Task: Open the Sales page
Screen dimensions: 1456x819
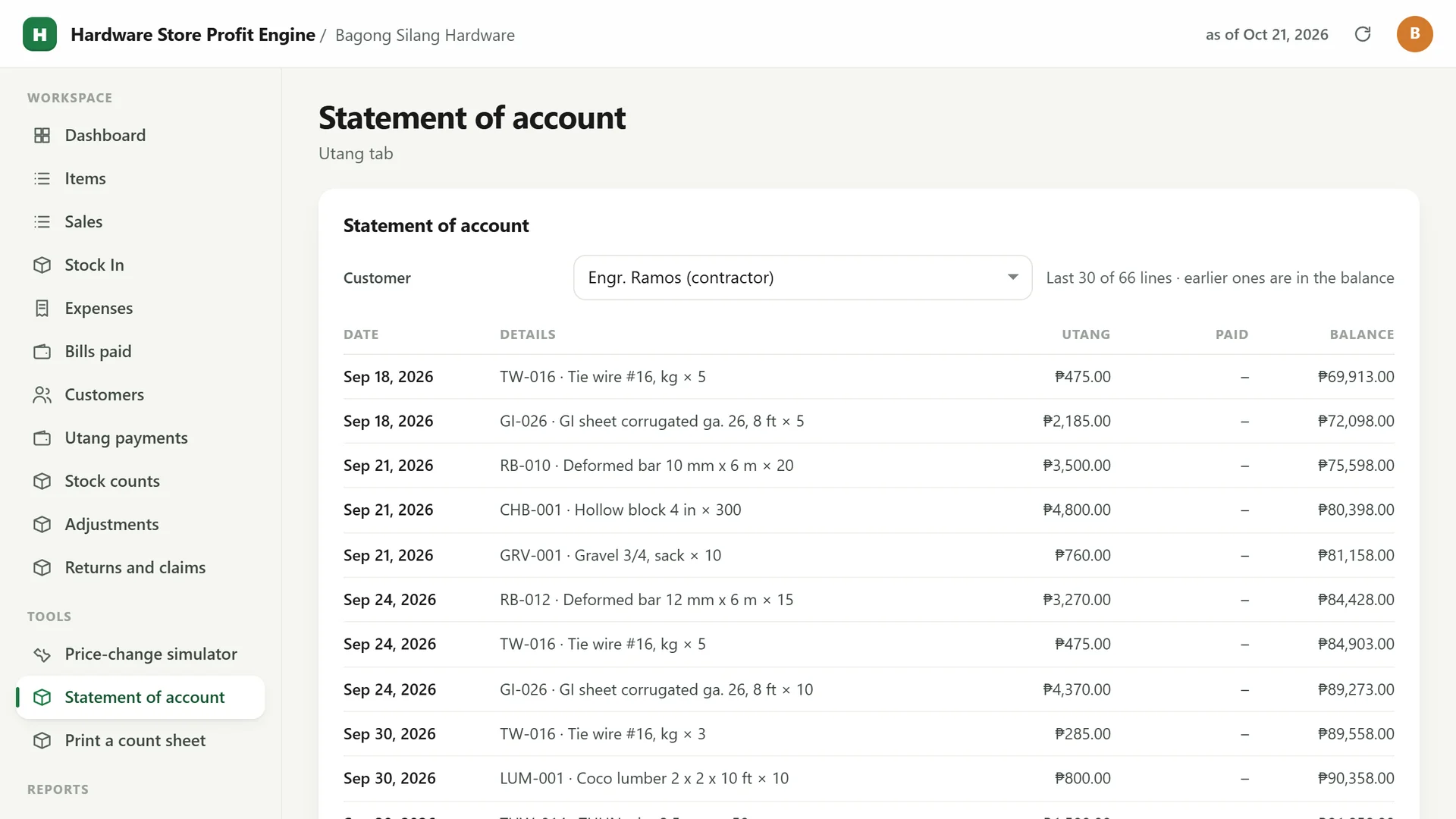Action: (141, 221)
